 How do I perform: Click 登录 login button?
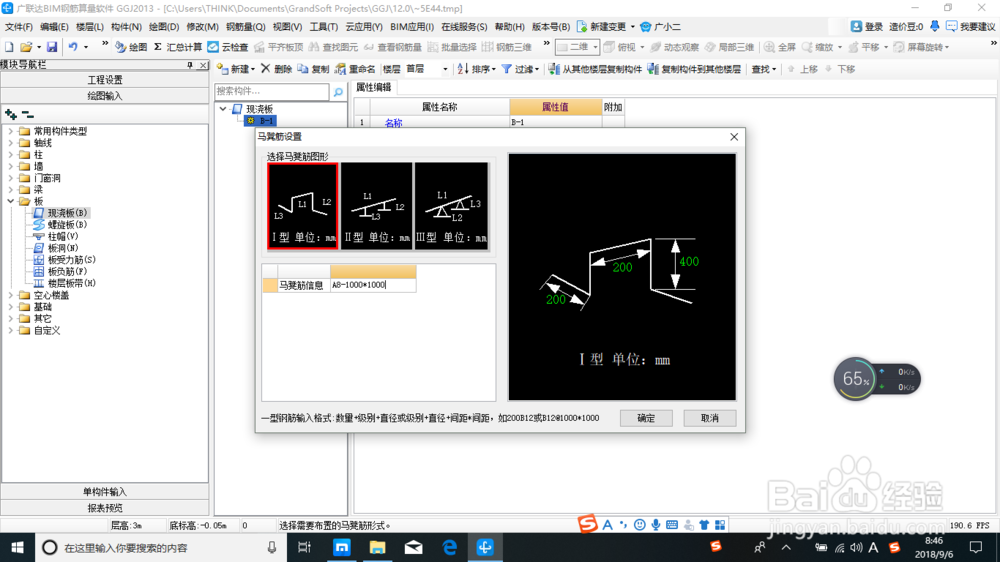pos(867,27)
